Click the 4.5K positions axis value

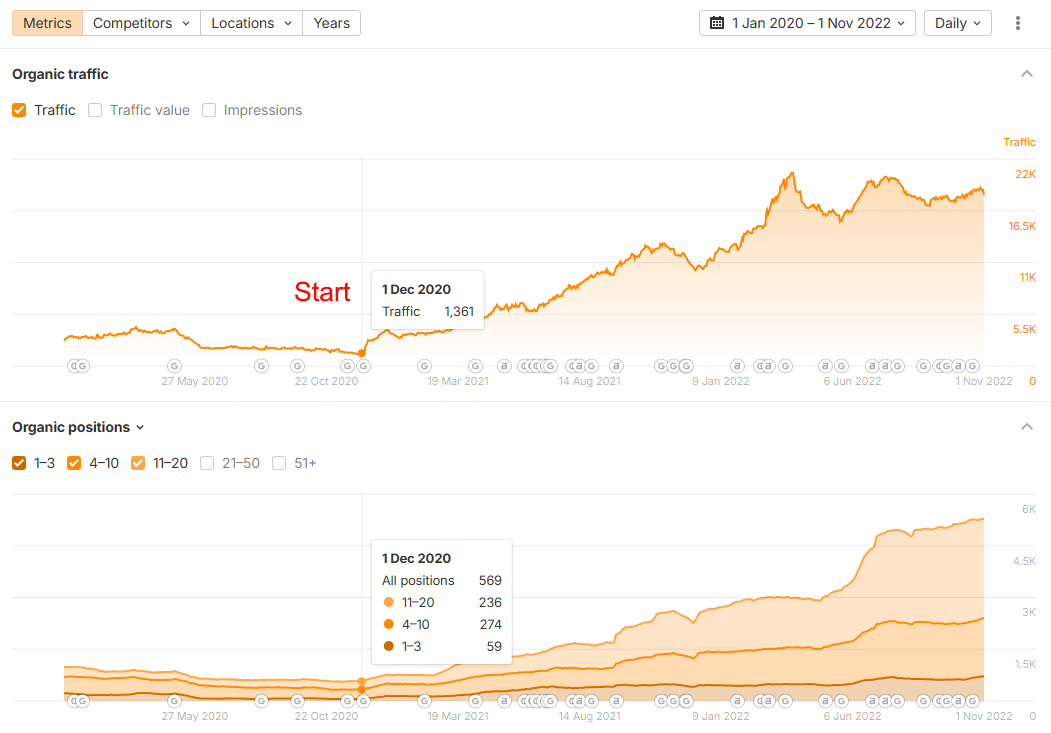click(x=1024, y=561)
